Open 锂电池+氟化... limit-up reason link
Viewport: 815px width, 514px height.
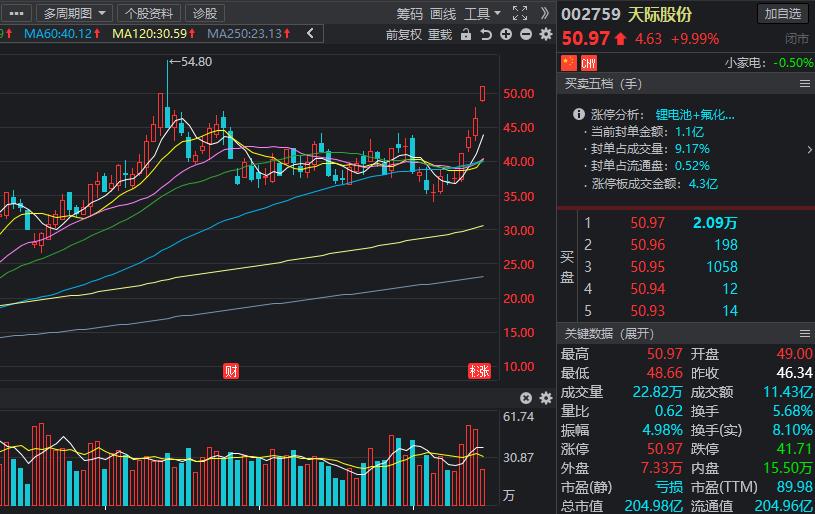[x=695, y=115]
